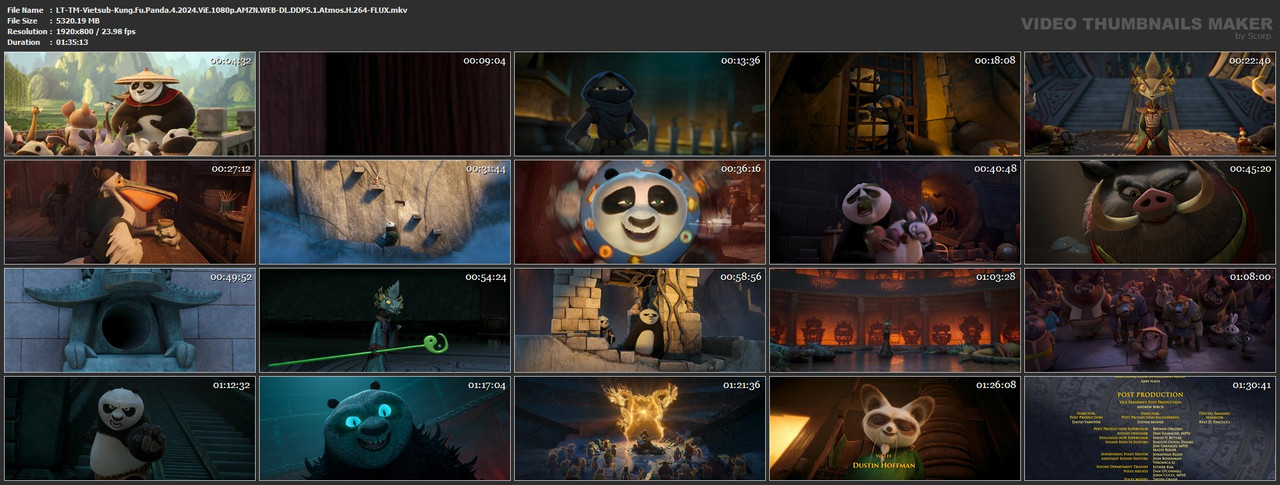Click the 'Resolution' label
The image size is (1280, 485).
[x=26, y=31]
